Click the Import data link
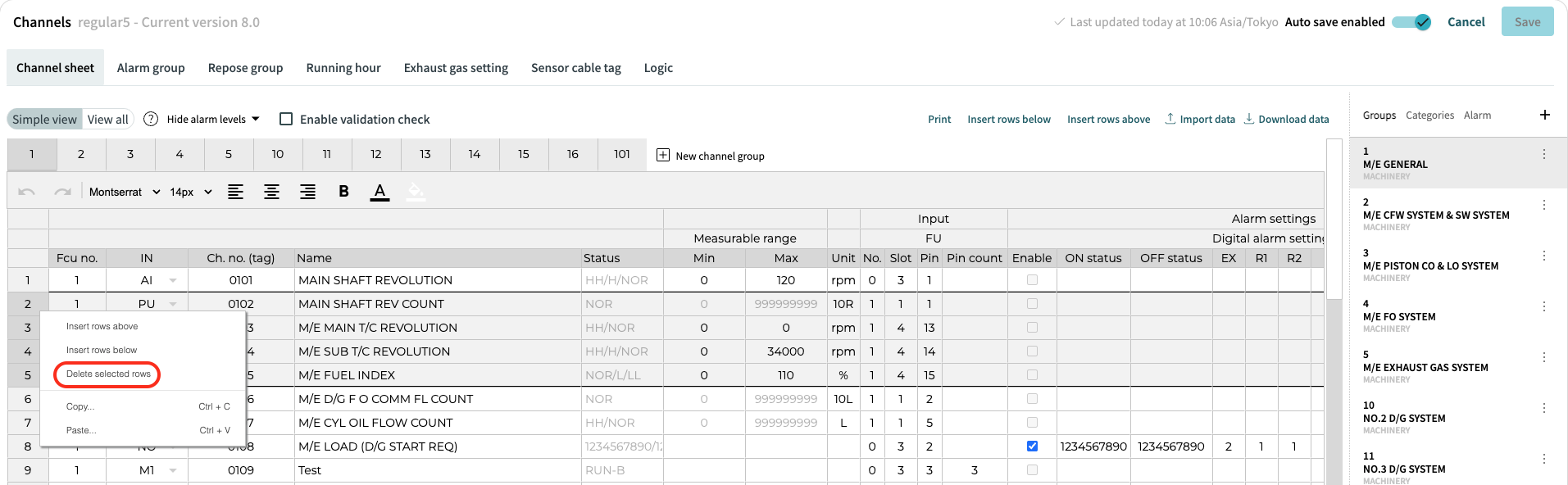 1200,119
